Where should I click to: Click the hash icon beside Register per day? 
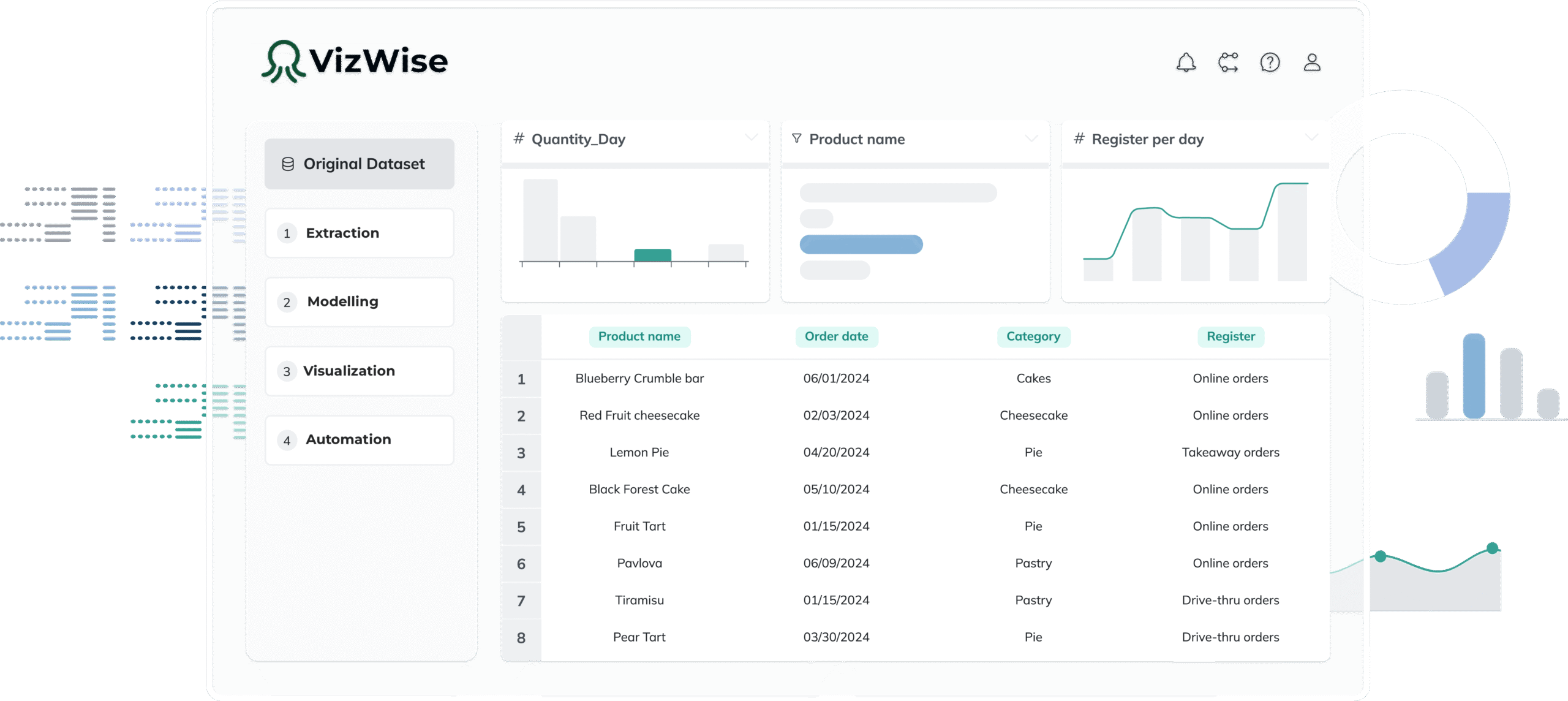(x=1079, y=138)
